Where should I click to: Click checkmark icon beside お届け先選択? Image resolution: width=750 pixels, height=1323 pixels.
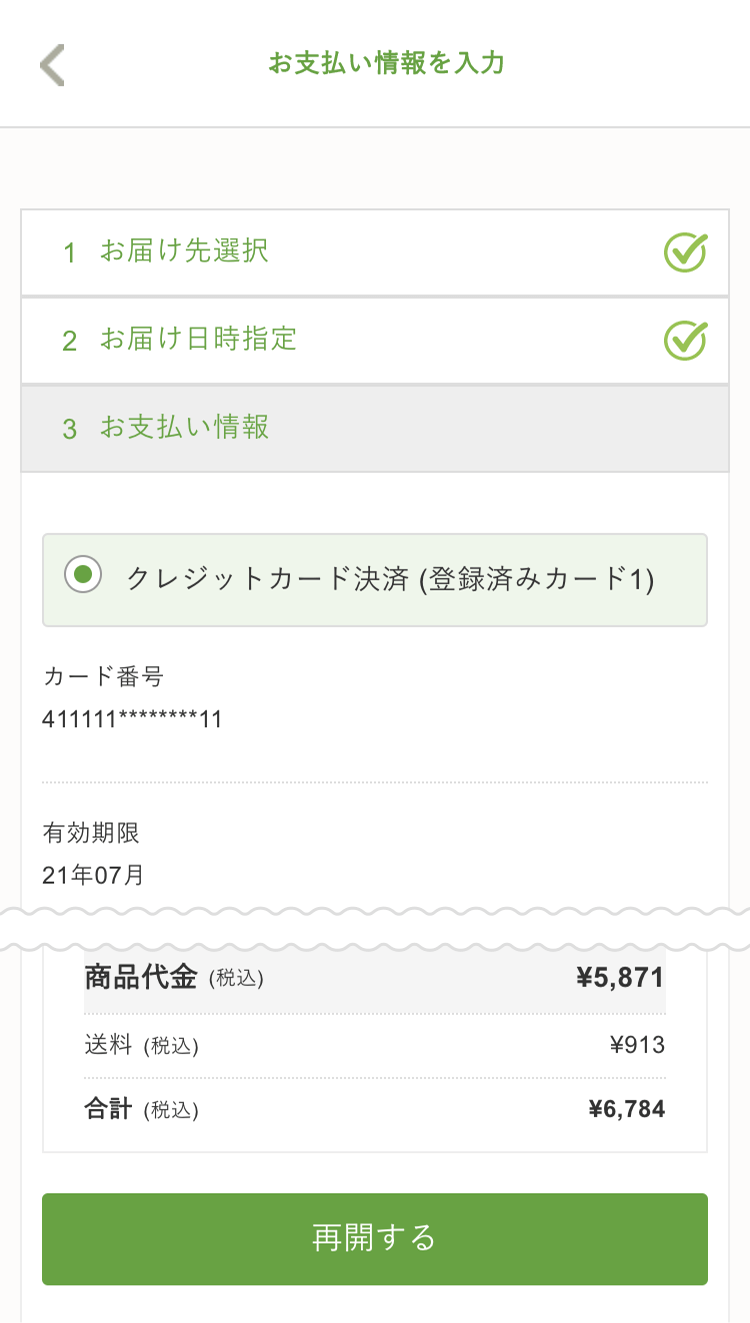(685, 252)
